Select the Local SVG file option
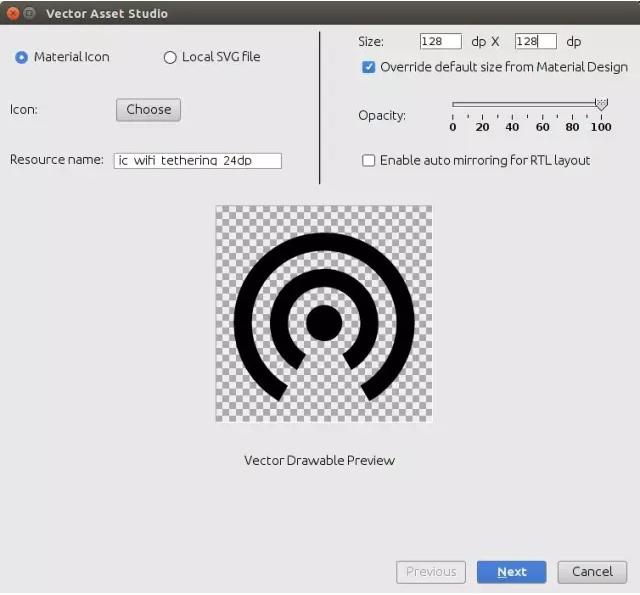 click(170, 57)
